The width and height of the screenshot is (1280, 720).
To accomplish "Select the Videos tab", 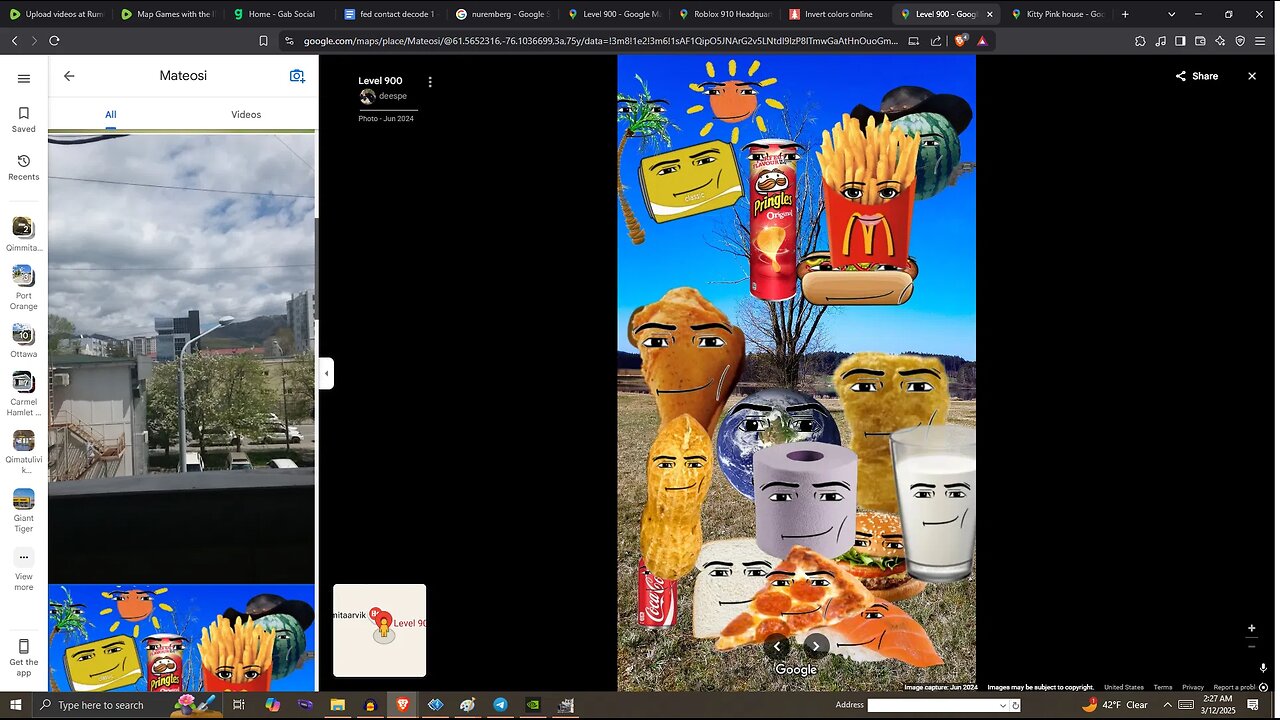I will [246, 114].
